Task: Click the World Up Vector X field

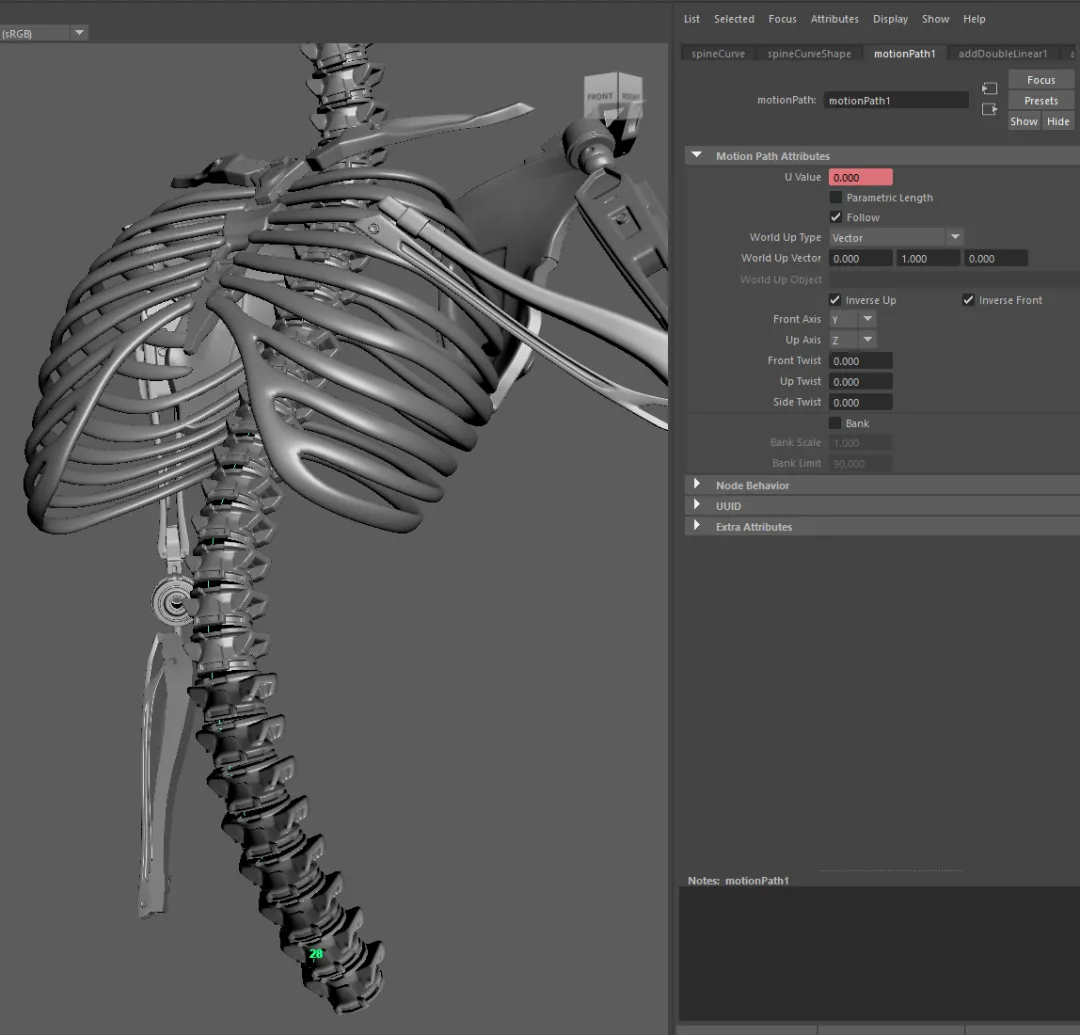Action: [x=860, y=258]
